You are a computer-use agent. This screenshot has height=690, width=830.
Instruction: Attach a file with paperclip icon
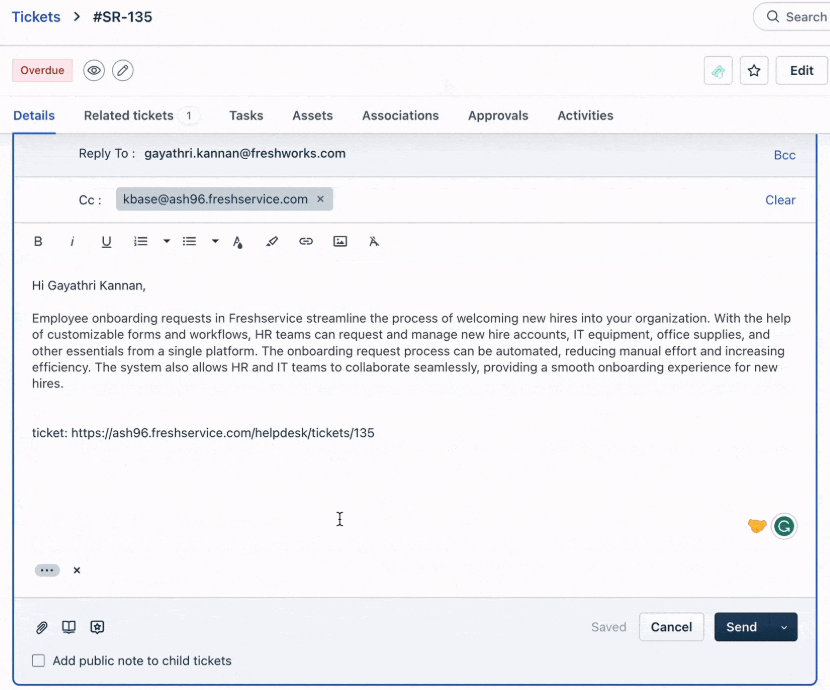[x=41, y=628]
